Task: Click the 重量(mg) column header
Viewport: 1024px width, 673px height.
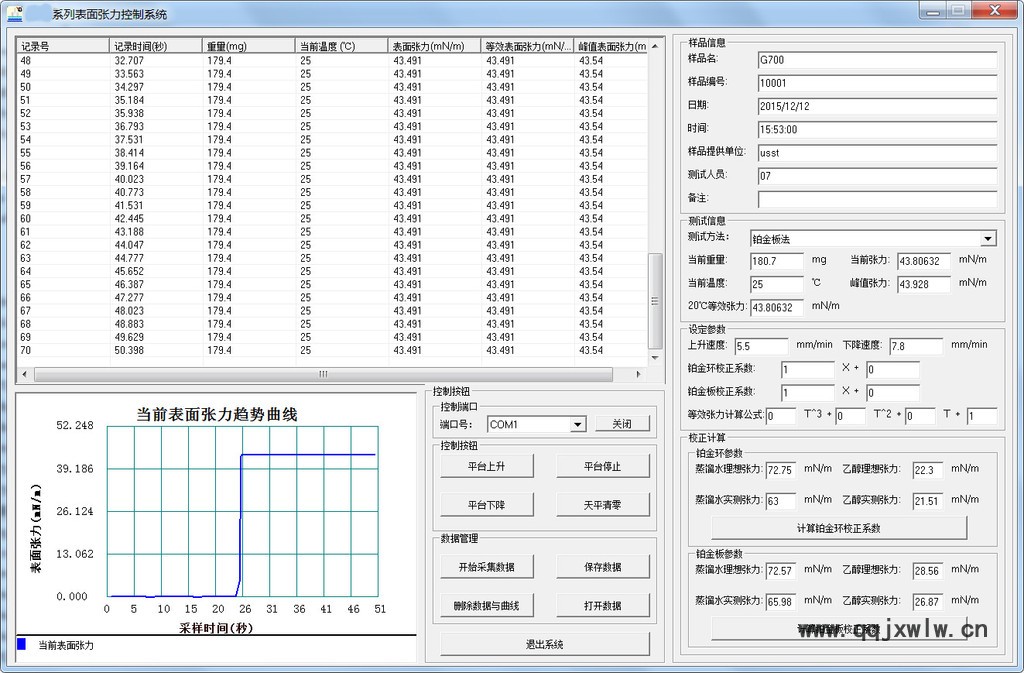Action: click(x=248, y=46)
